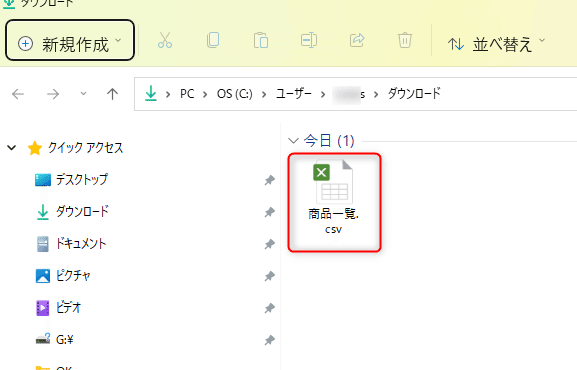Click the pin icon next to ダウンロード
577x370 pixels.
[x=270, y=212]
